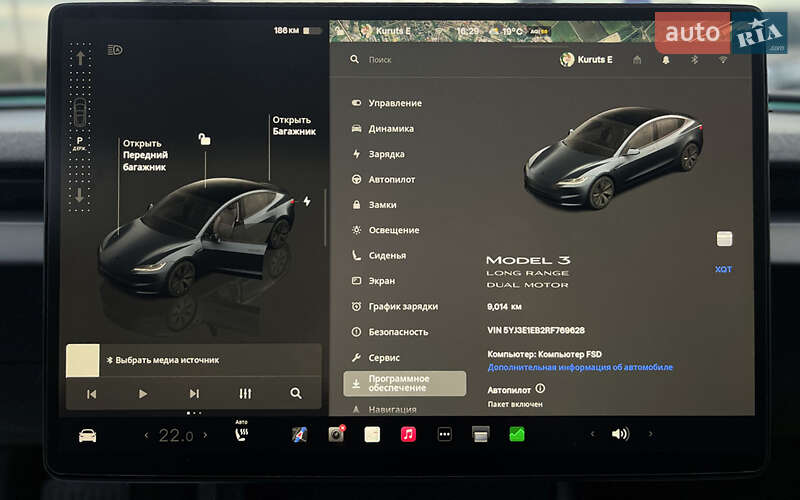Open the Сиденья settings
Screen dimensions: 800x500
click(379, 256)
